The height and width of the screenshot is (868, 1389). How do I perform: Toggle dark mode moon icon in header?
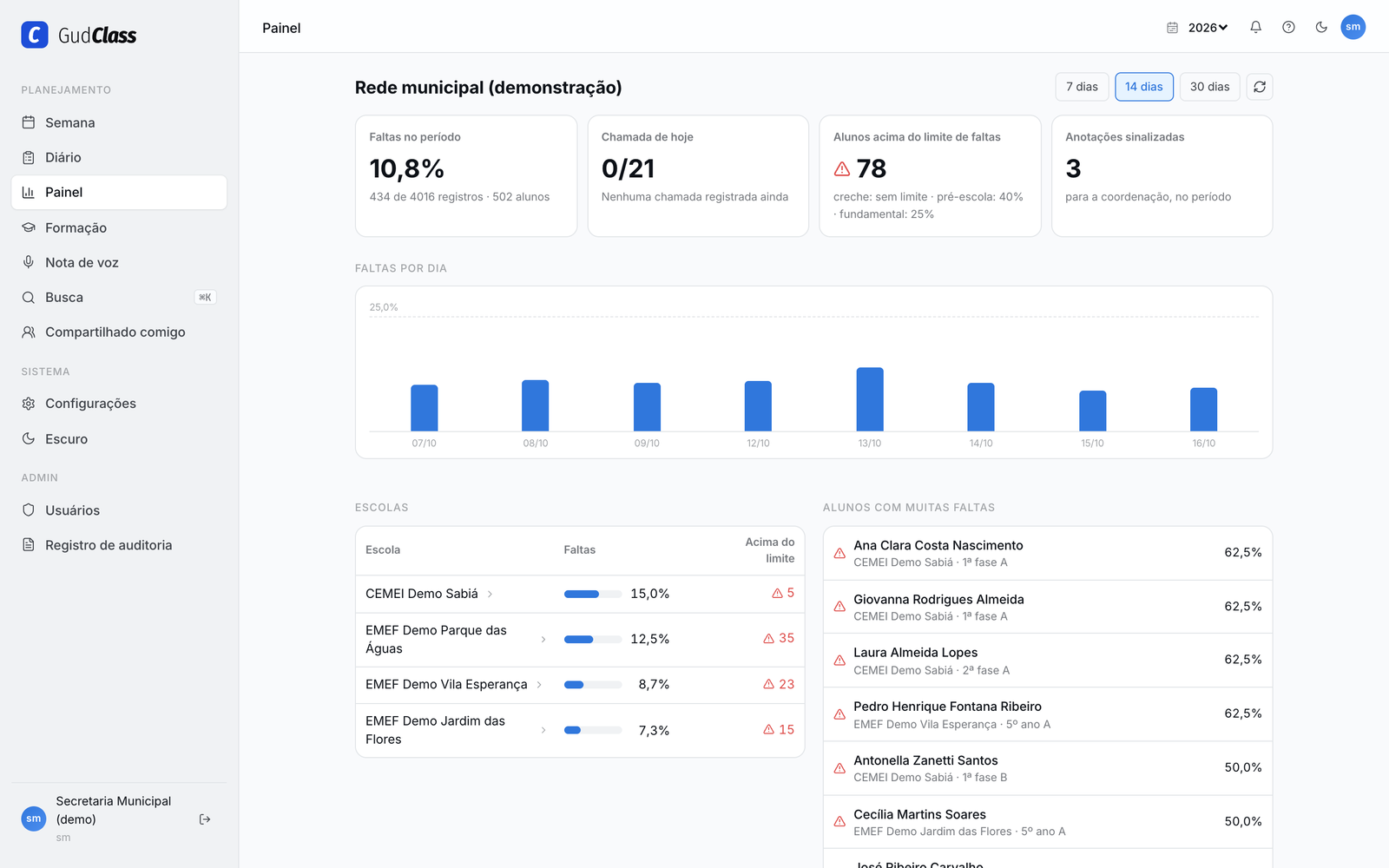click(1321, 27)
